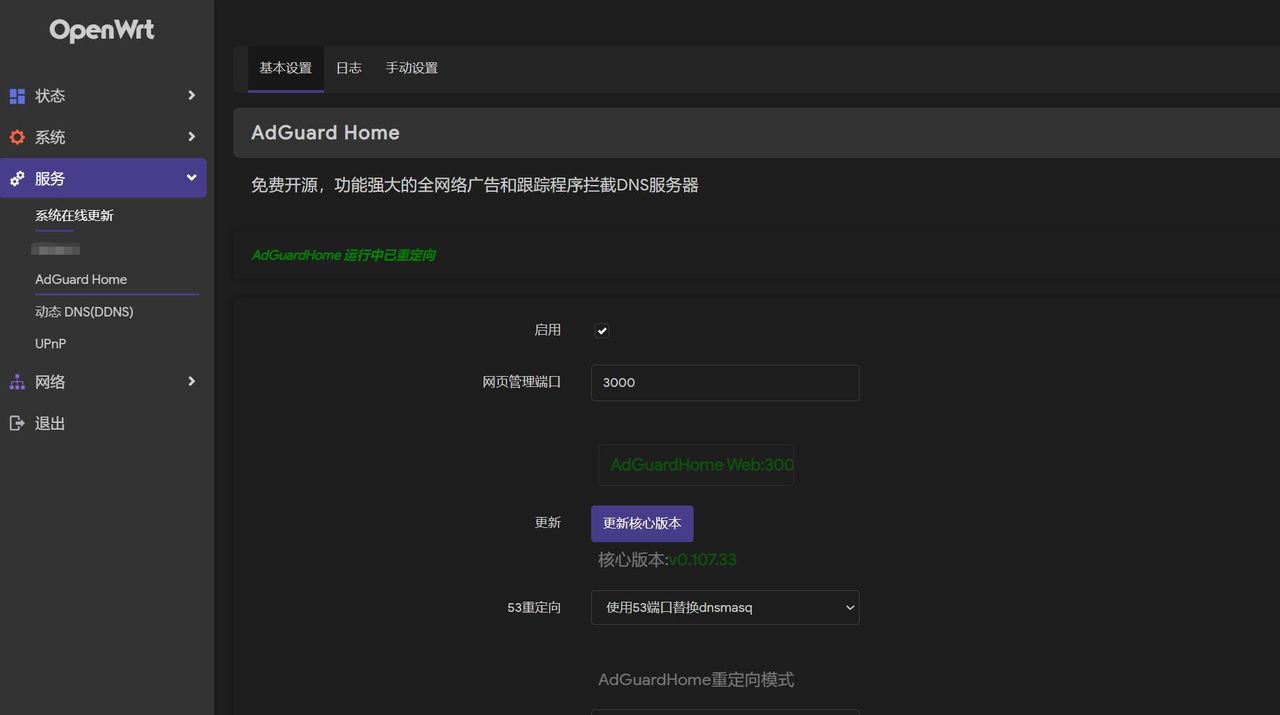Toggle the 启用 checkbox
The width and height of the screenshot is (1280, 715).
[602, 330]
